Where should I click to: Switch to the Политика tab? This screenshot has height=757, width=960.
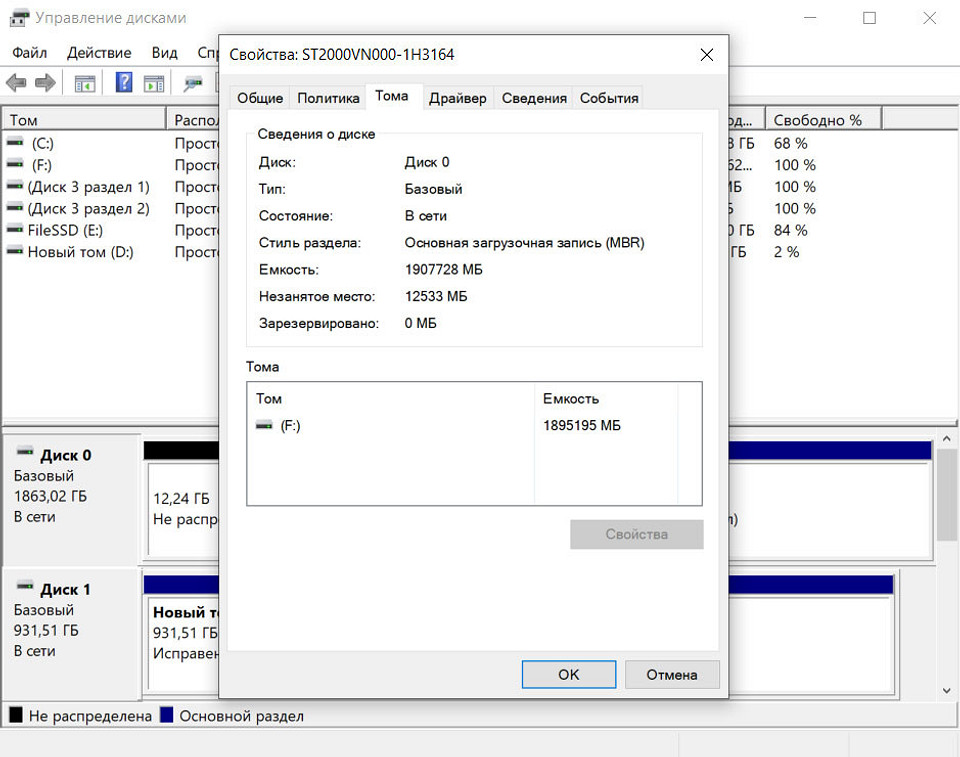point(328,98)
